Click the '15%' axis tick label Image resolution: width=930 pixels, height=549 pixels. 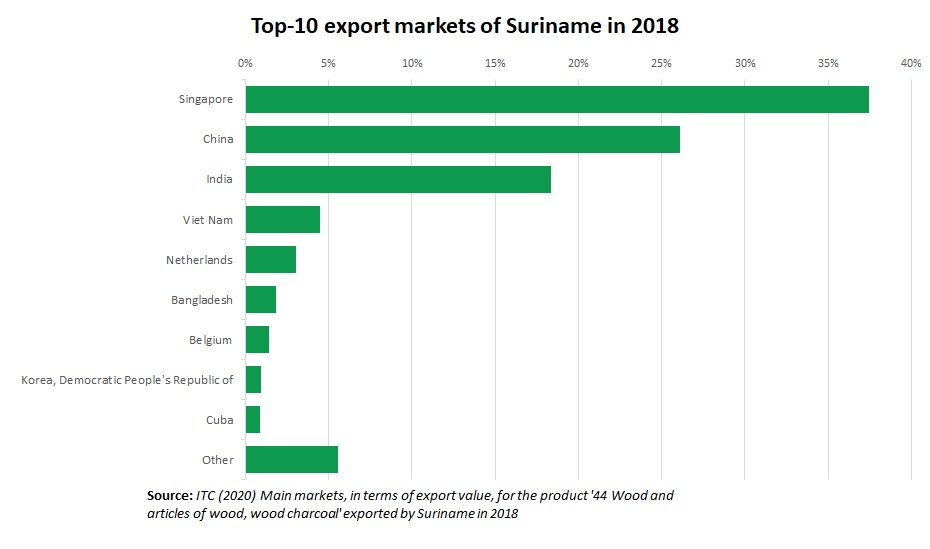coord(495,63)
